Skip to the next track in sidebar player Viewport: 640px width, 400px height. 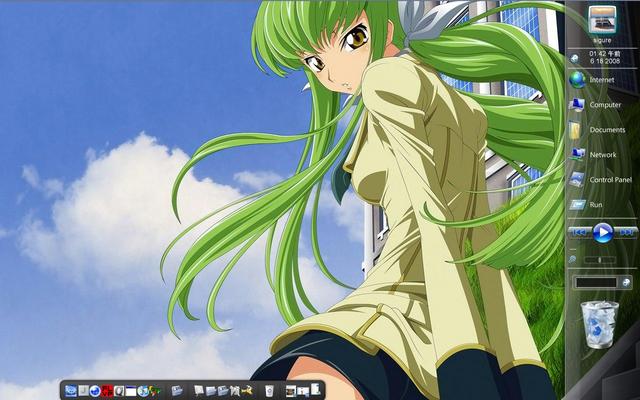(x=626, y=232)
